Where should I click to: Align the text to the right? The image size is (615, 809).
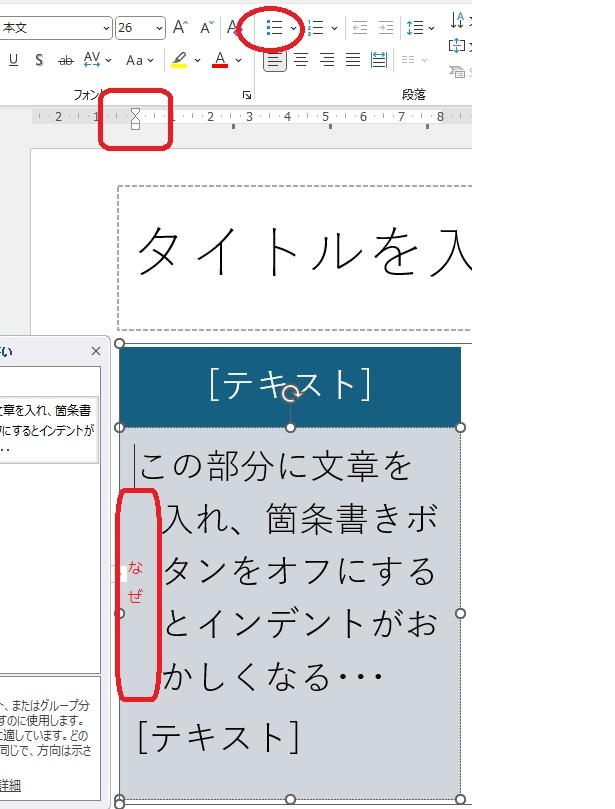coord(326,61)
